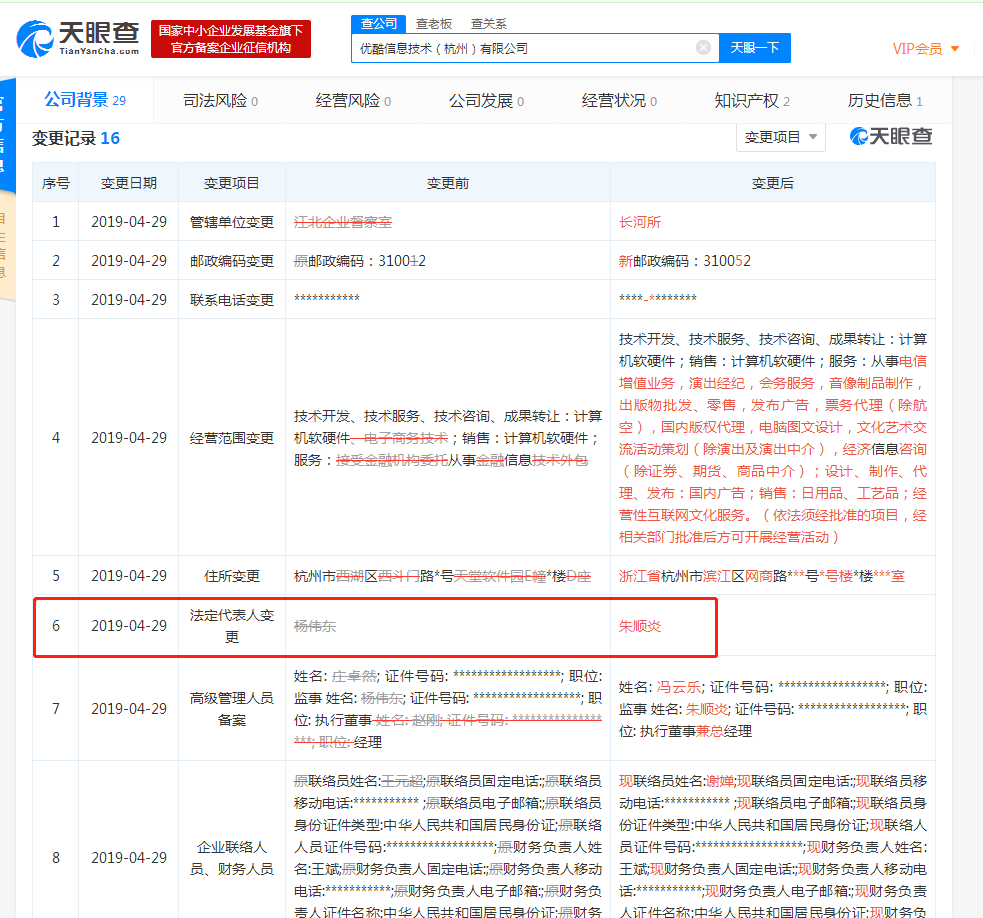This screenshot has height=918, width=983.
Task: Click the 变更记录 16 heading
Action: tap(76, 138)
